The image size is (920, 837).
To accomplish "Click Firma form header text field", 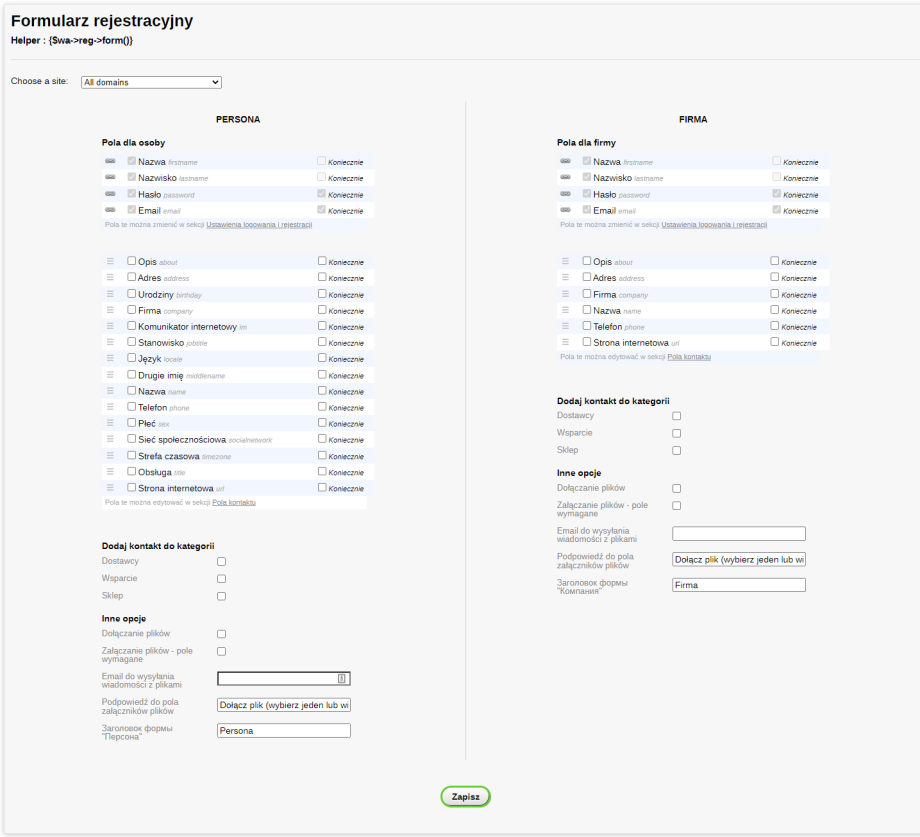I will [738, 585].
